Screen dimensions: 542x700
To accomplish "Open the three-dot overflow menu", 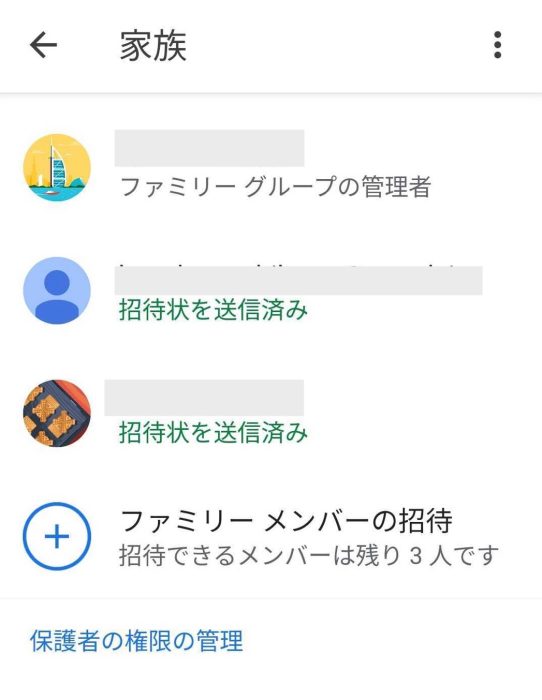I will (497, 45).
